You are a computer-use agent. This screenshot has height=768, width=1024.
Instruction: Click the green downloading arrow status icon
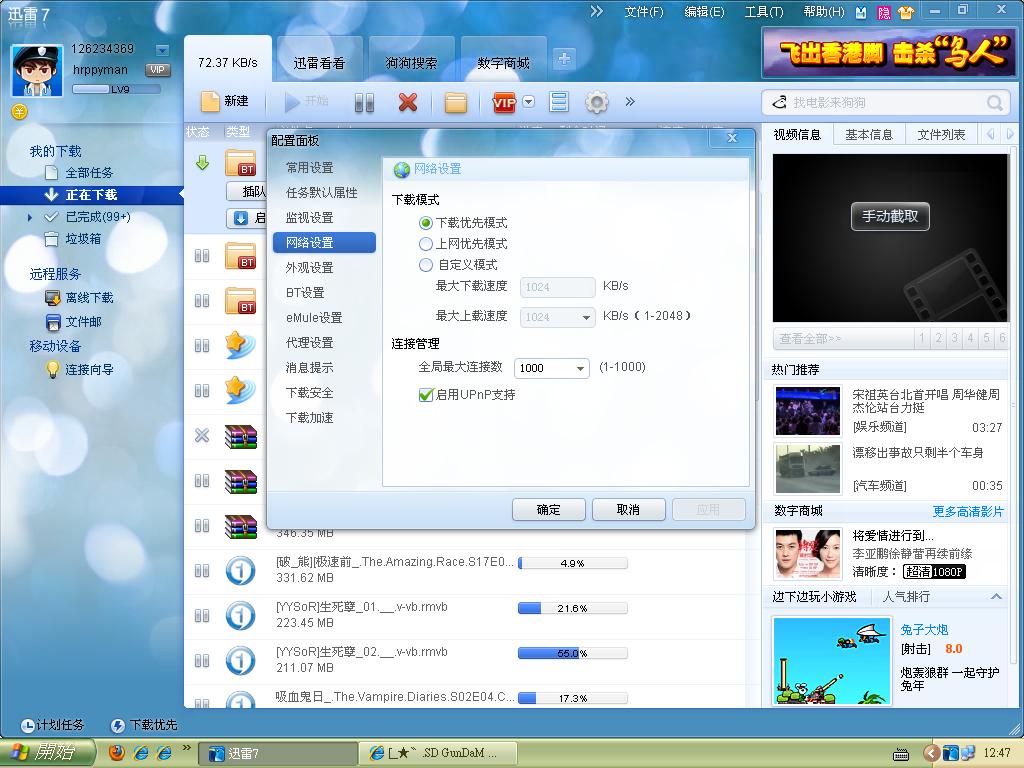tap(202, 163)
